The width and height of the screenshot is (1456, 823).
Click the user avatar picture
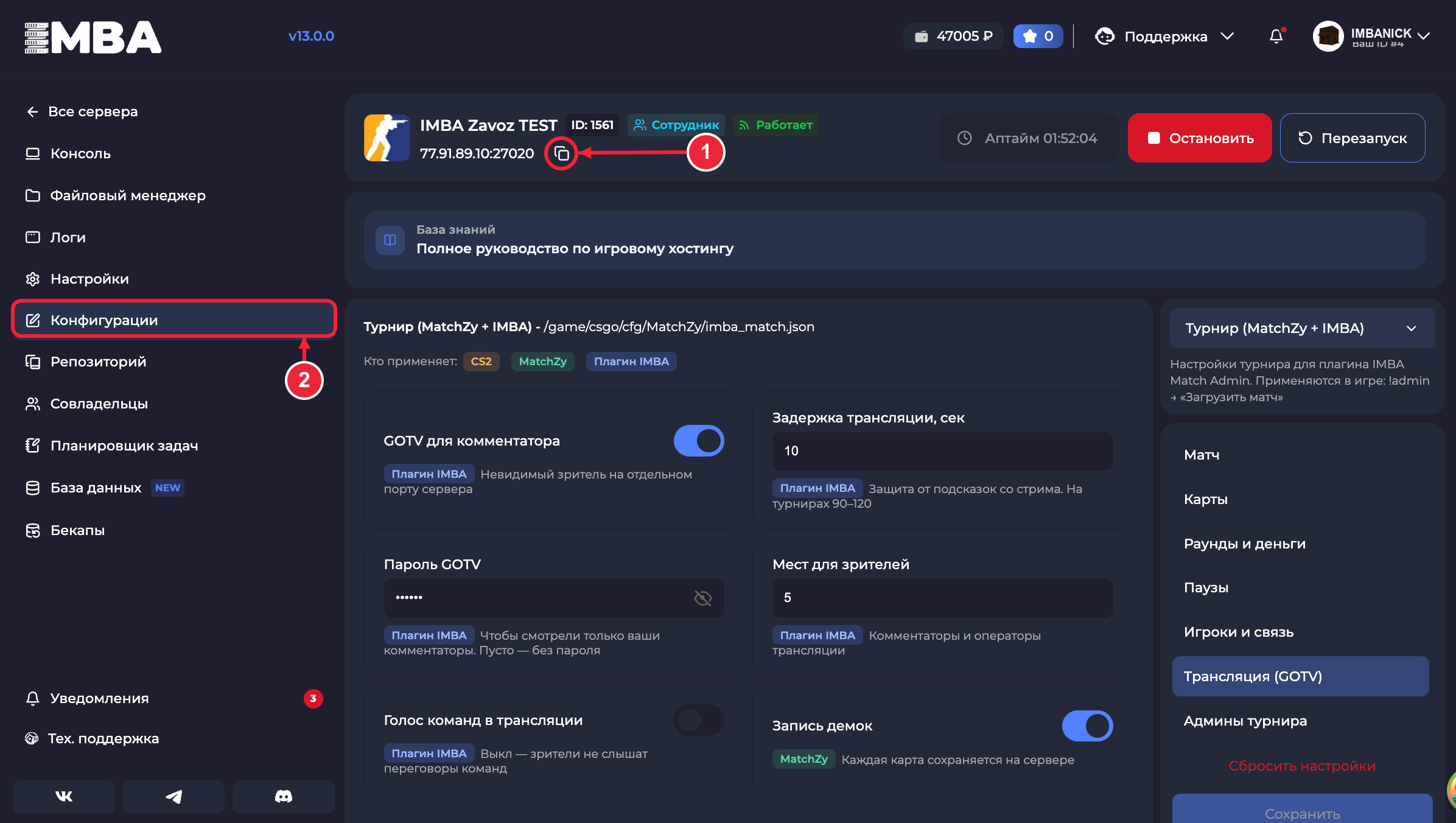[x=1328, y=36]
